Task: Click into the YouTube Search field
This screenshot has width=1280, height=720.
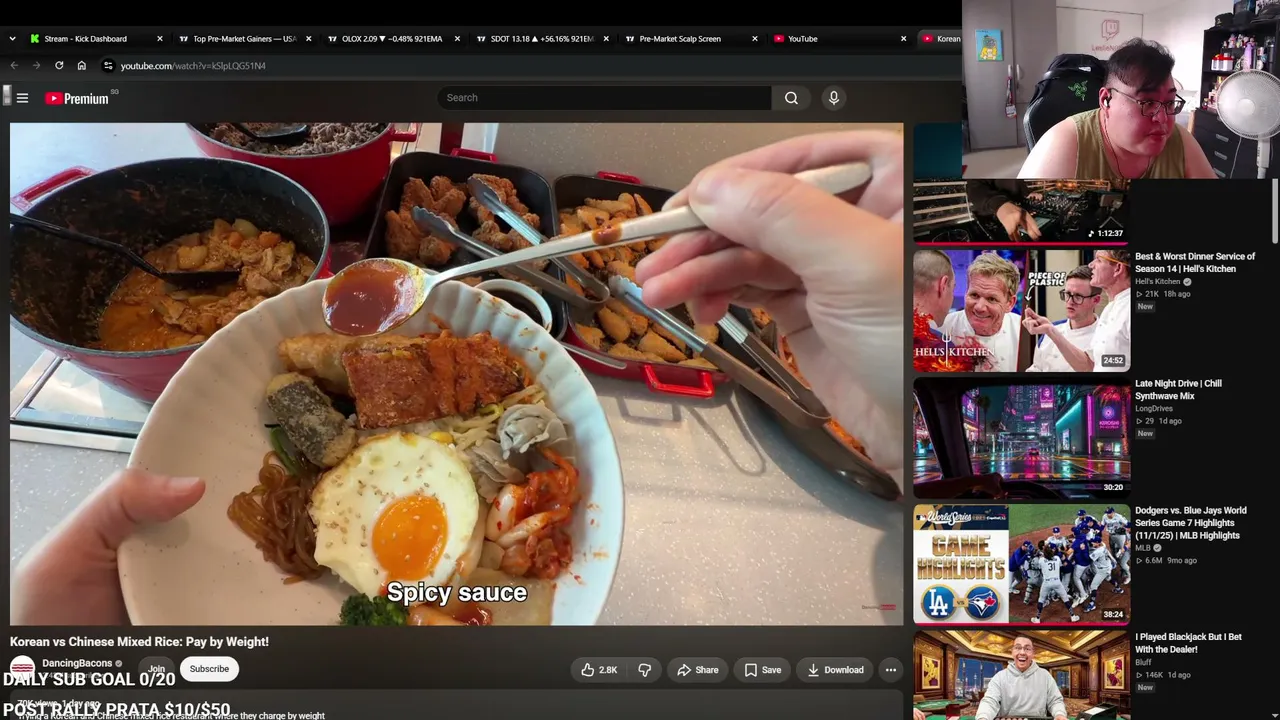Action: 604,98
